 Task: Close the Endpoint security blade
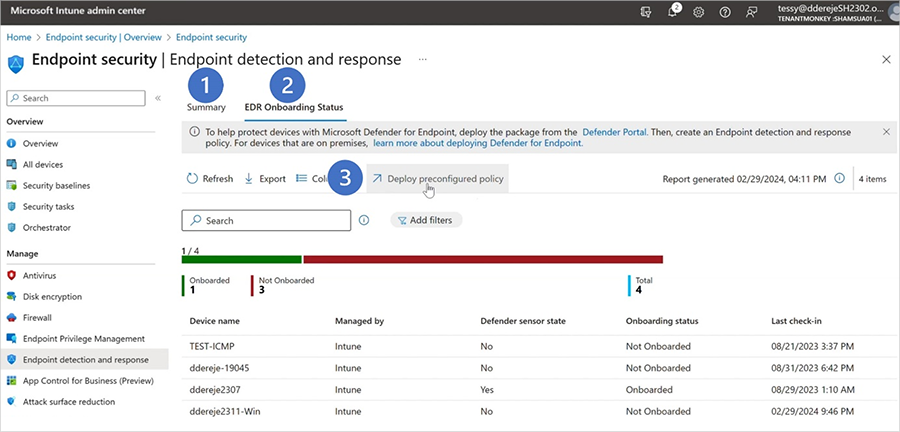[886, 59]
